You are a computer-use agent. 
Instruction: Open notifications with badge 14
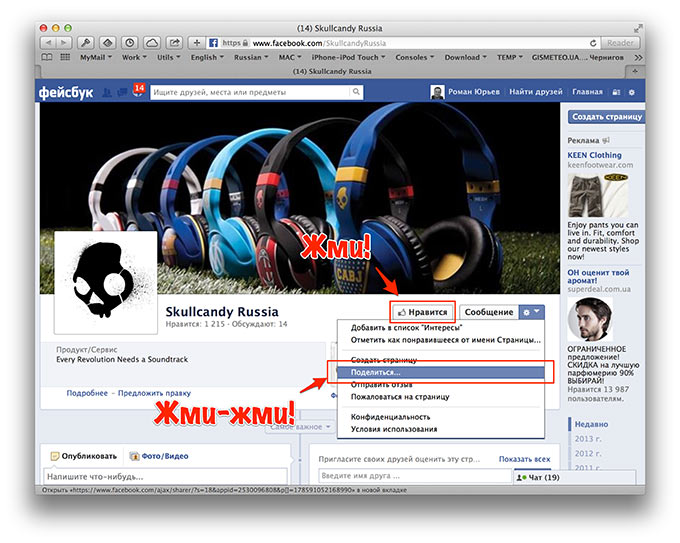coord(138,90)
